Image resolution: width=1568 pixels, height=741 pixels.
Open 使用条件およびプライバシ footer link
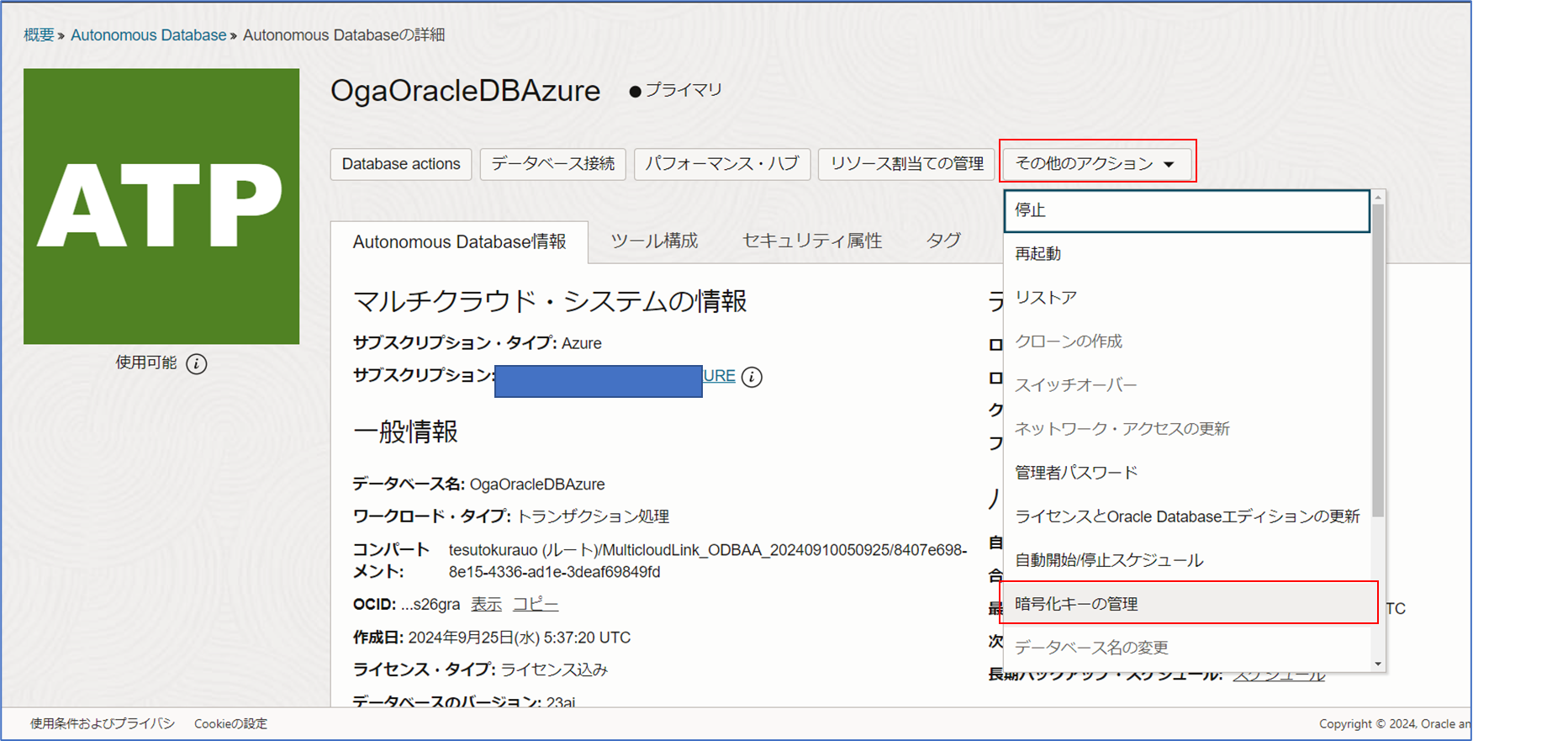click(x=103, y=723)
